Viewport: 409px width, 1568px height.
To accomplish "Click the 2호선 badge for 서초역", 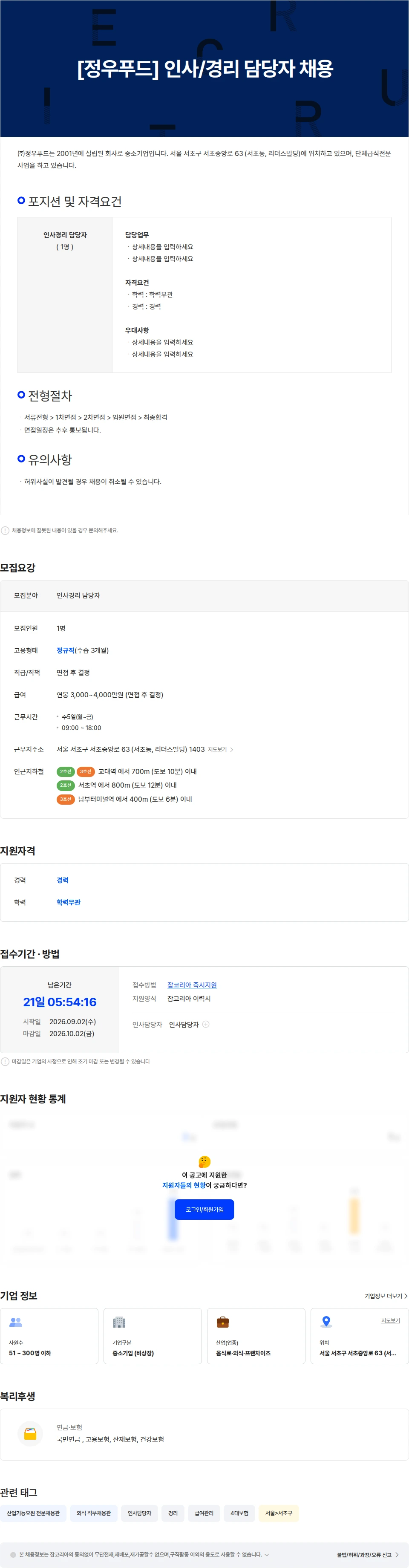I will [65, 785].
